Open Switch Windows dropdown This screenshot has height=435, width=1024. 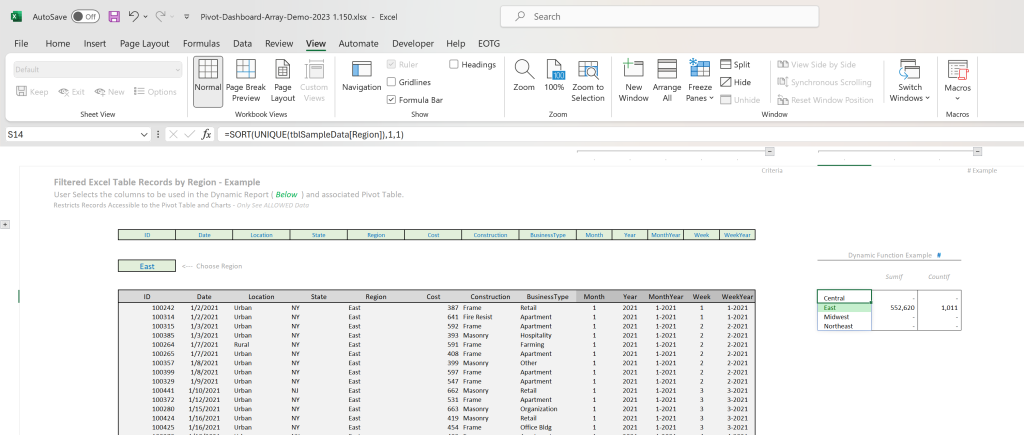click(910, 82)
